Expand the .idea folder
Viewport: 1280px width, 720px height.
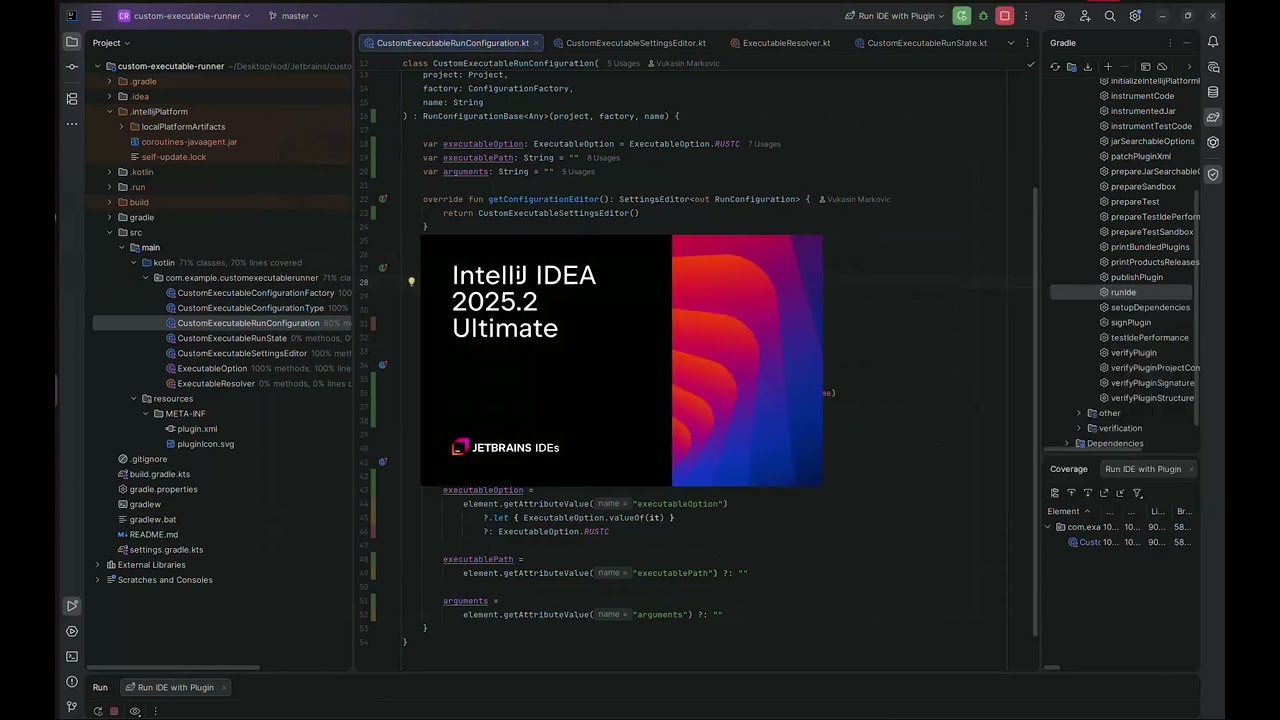(x=109, y=97)
